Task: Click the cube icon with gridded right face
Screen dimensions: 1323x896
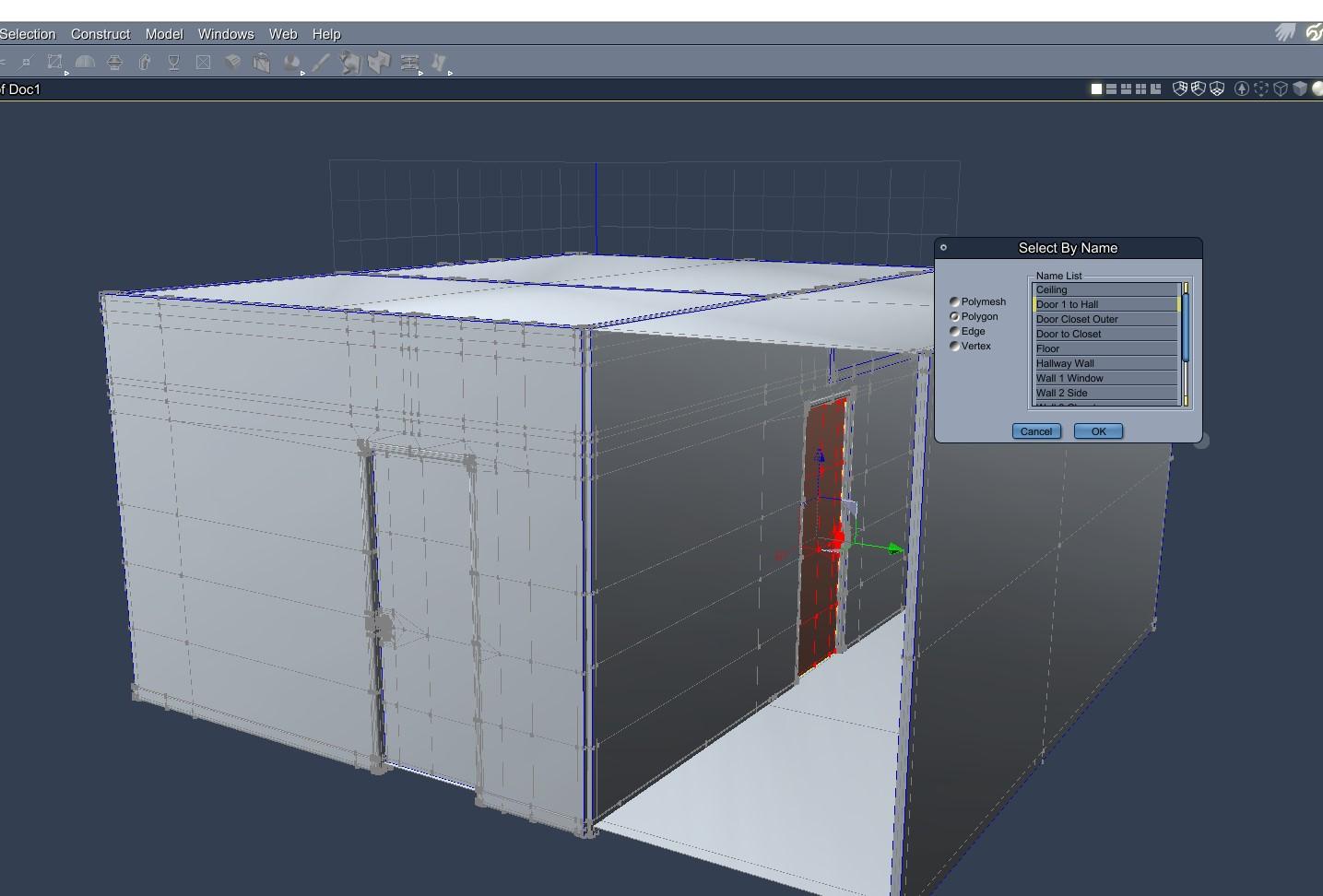Action: (1179, 88)
